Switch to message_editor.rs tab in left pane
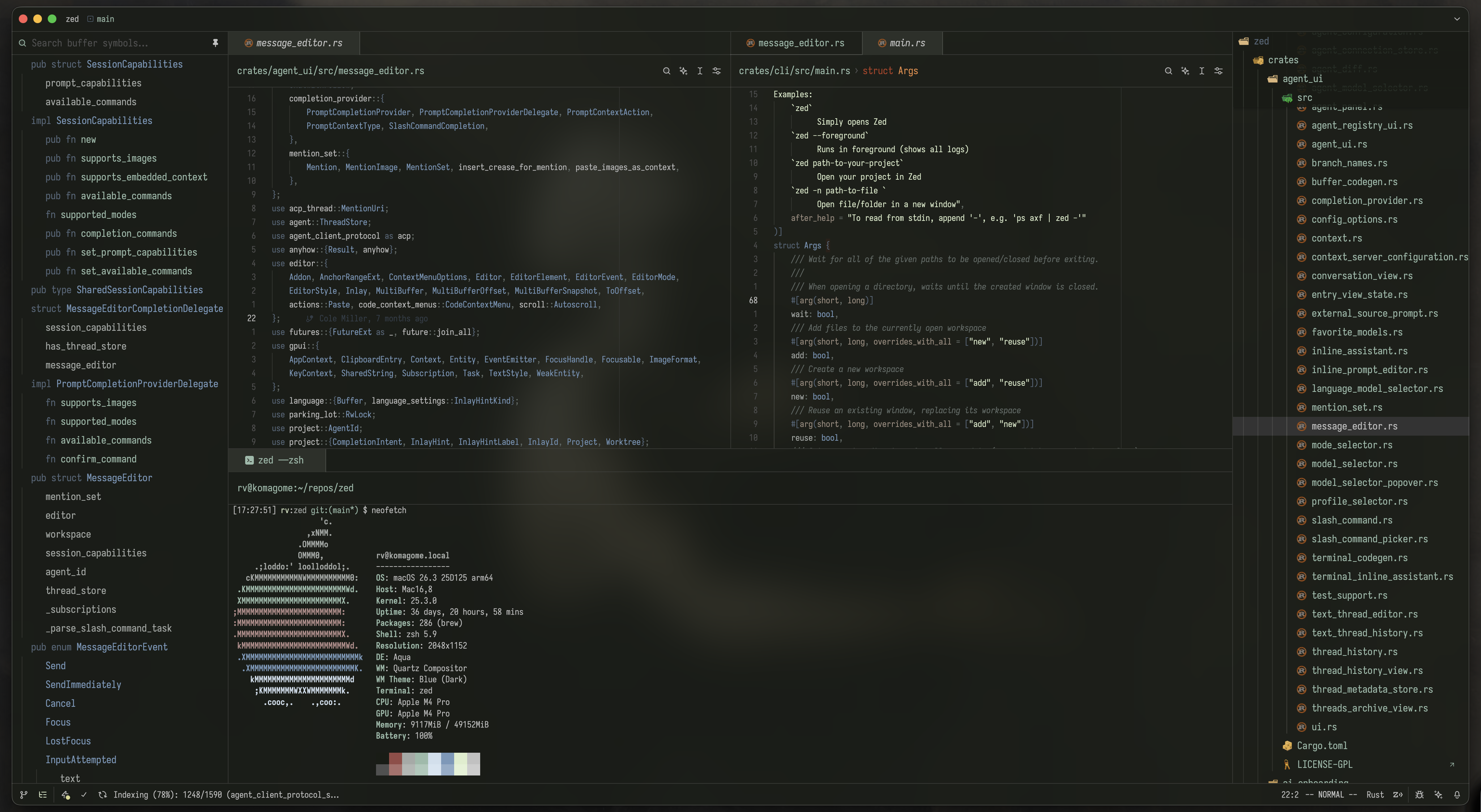Viewport: 1481px width, 812px height. [x=294, y=43]
